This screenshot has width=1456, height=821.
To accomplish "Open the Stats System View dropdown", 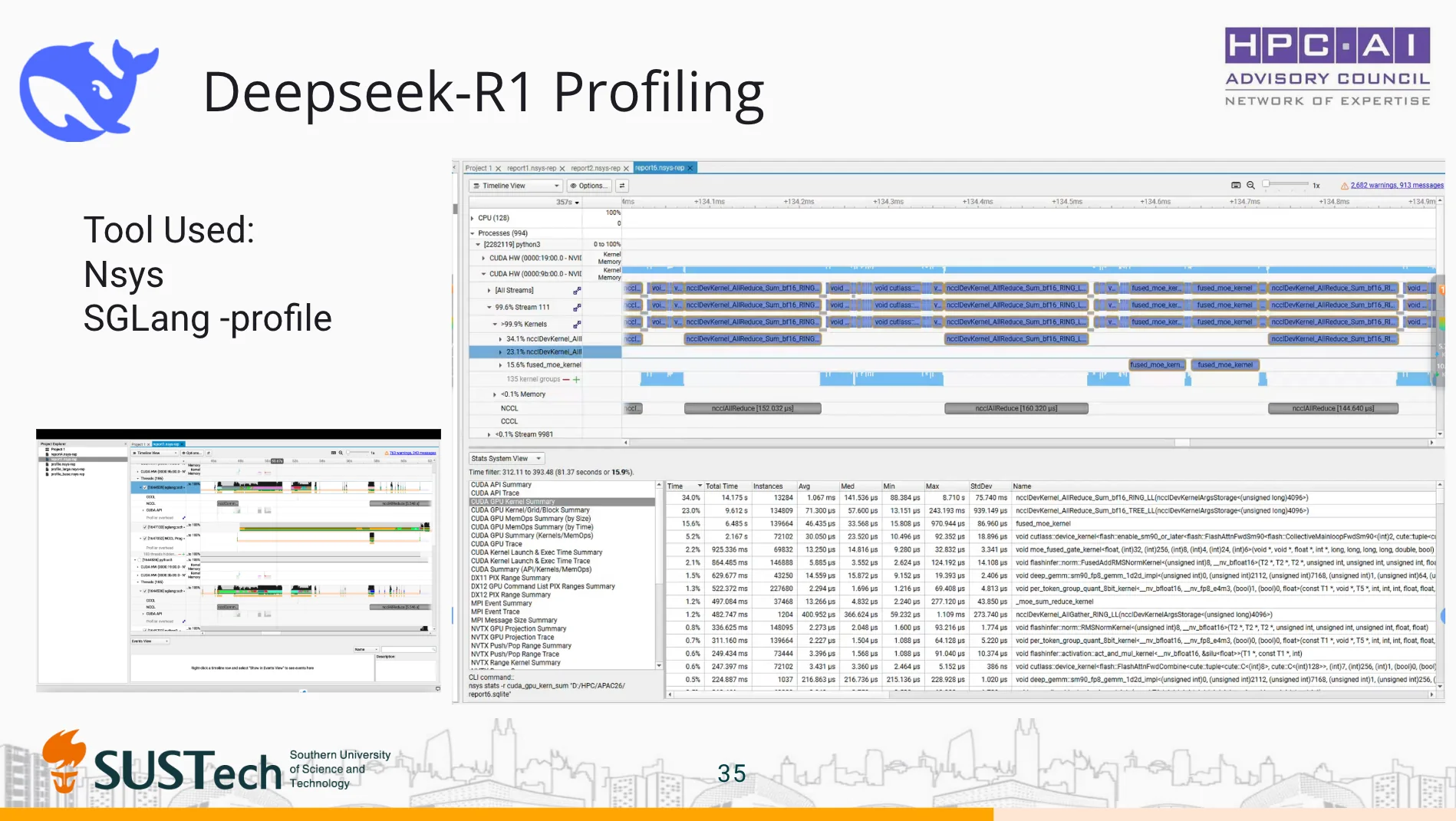I will [x=507, y=459].
